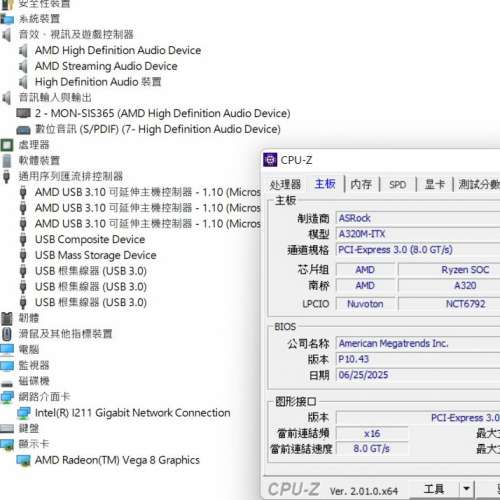Select USB Composite Device entry
The height and width of the screenshot is (500, 500).
[x=90, y=239]
